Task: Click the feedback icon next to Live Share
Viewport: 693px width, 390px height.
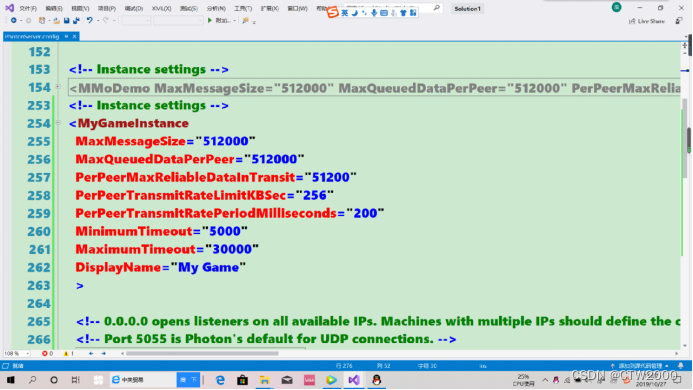Action: [x=679, y=21]
